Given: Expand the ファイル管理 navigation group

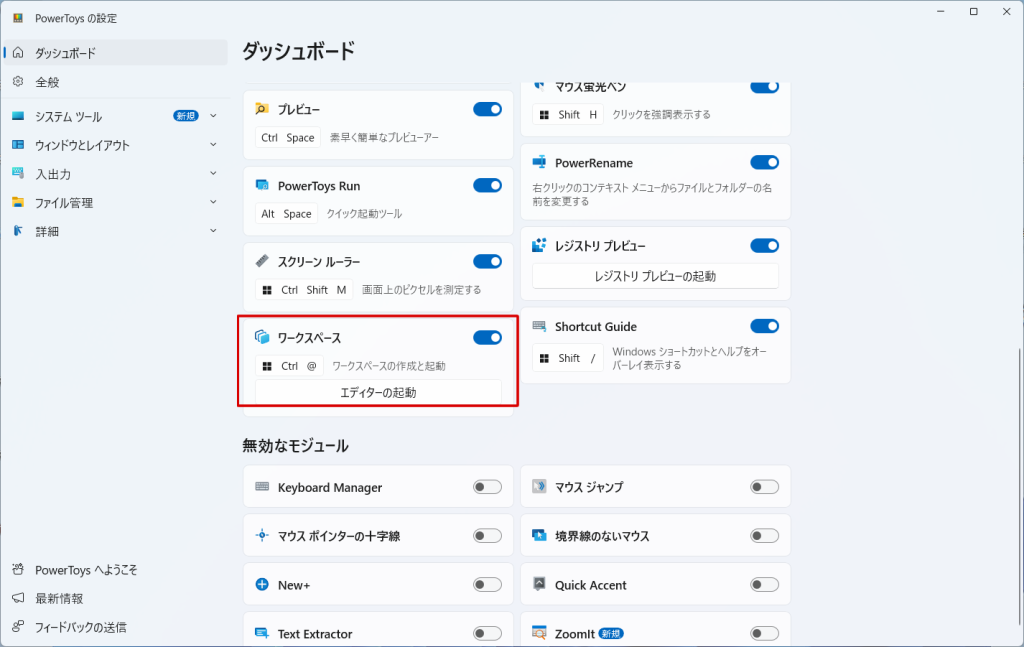Looking at the screenshot, I should [213, 203].
